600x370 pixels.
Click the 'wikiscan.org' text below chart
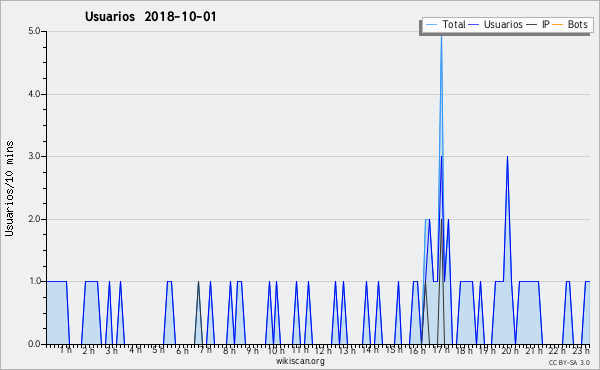pyautogui.click(x=300, y=361)
